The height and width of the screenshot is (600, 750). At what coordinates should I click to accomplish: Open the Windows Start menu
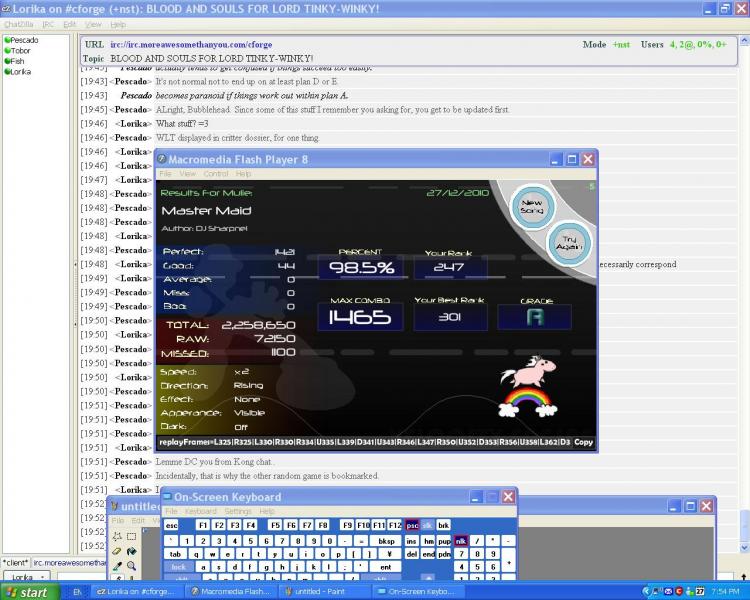tap(27, 592)
